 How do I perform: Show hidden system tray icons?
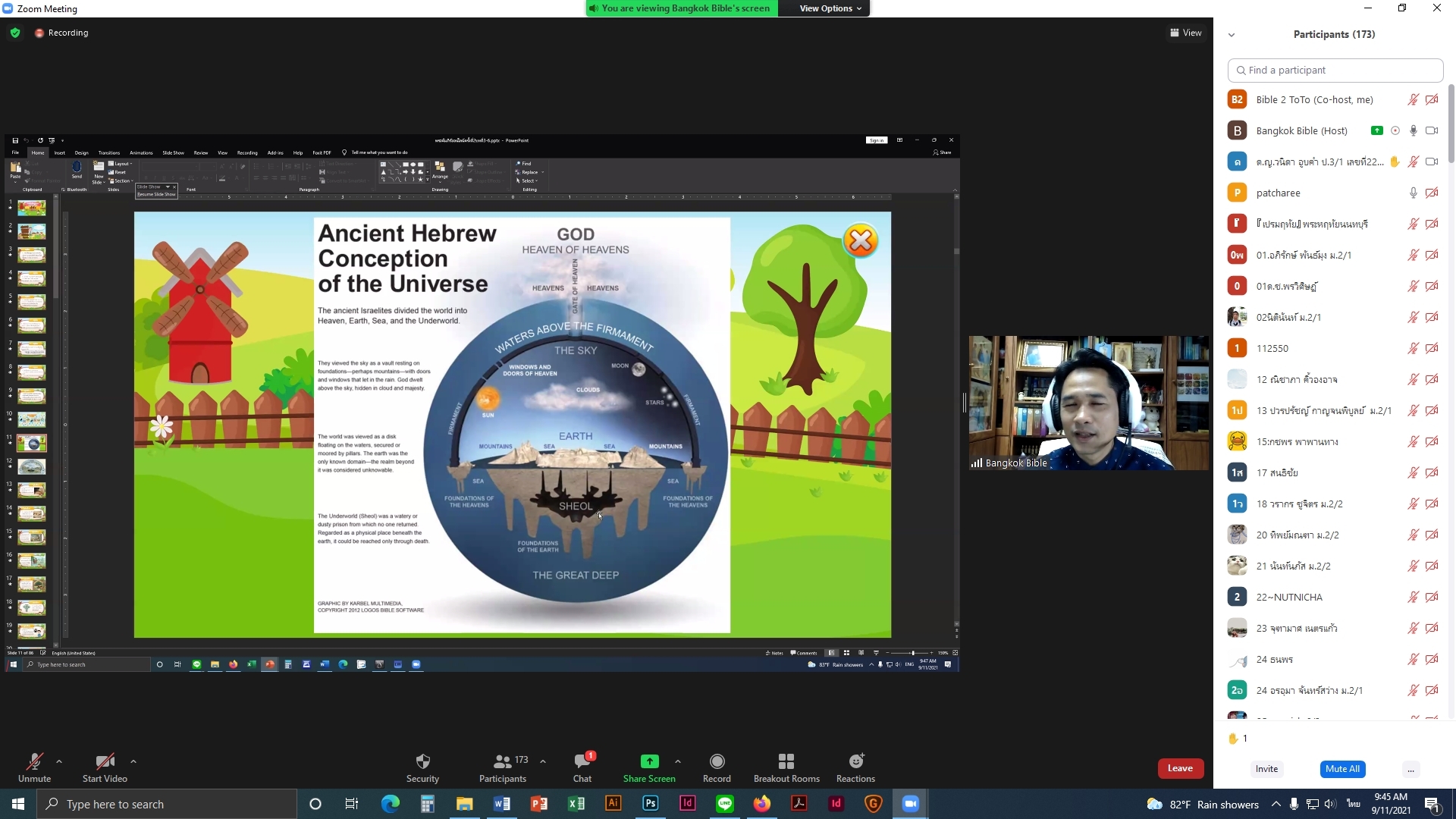[x=1276, y=804]
